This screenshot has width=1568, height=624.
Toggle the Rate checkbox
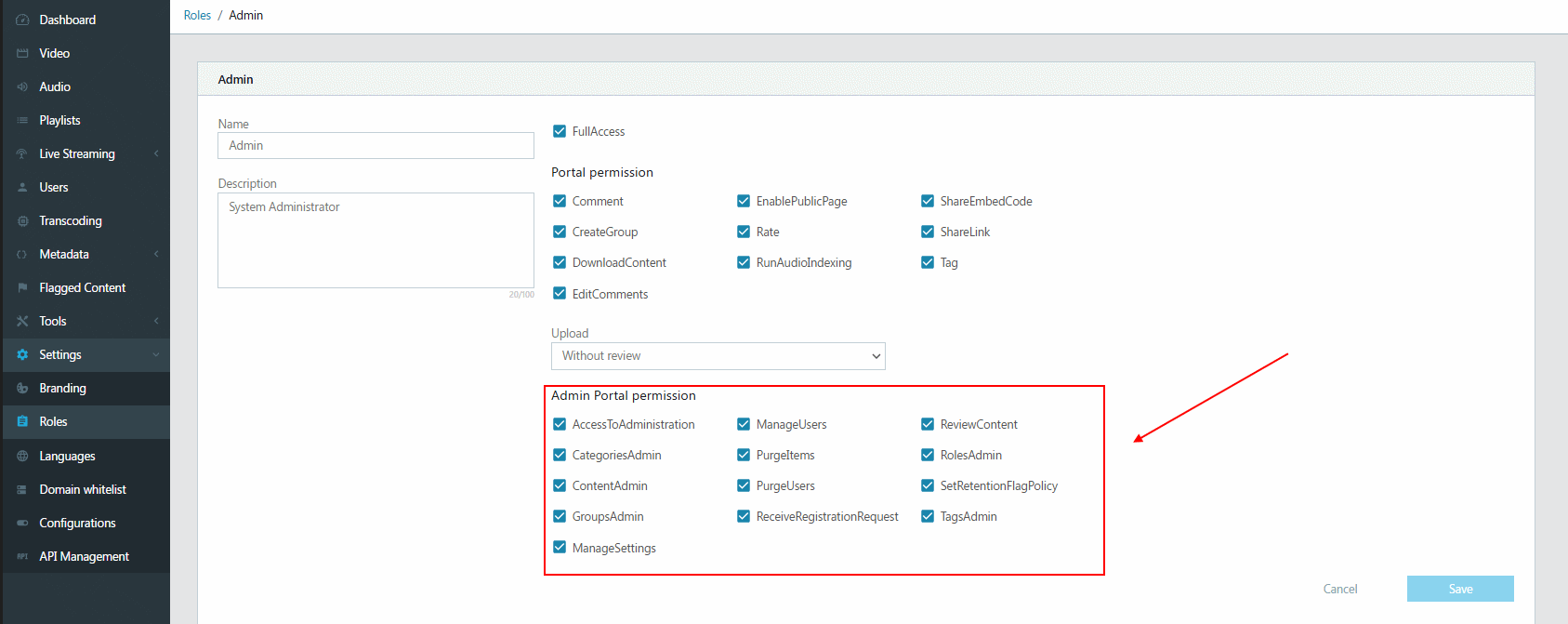(744, 232)
